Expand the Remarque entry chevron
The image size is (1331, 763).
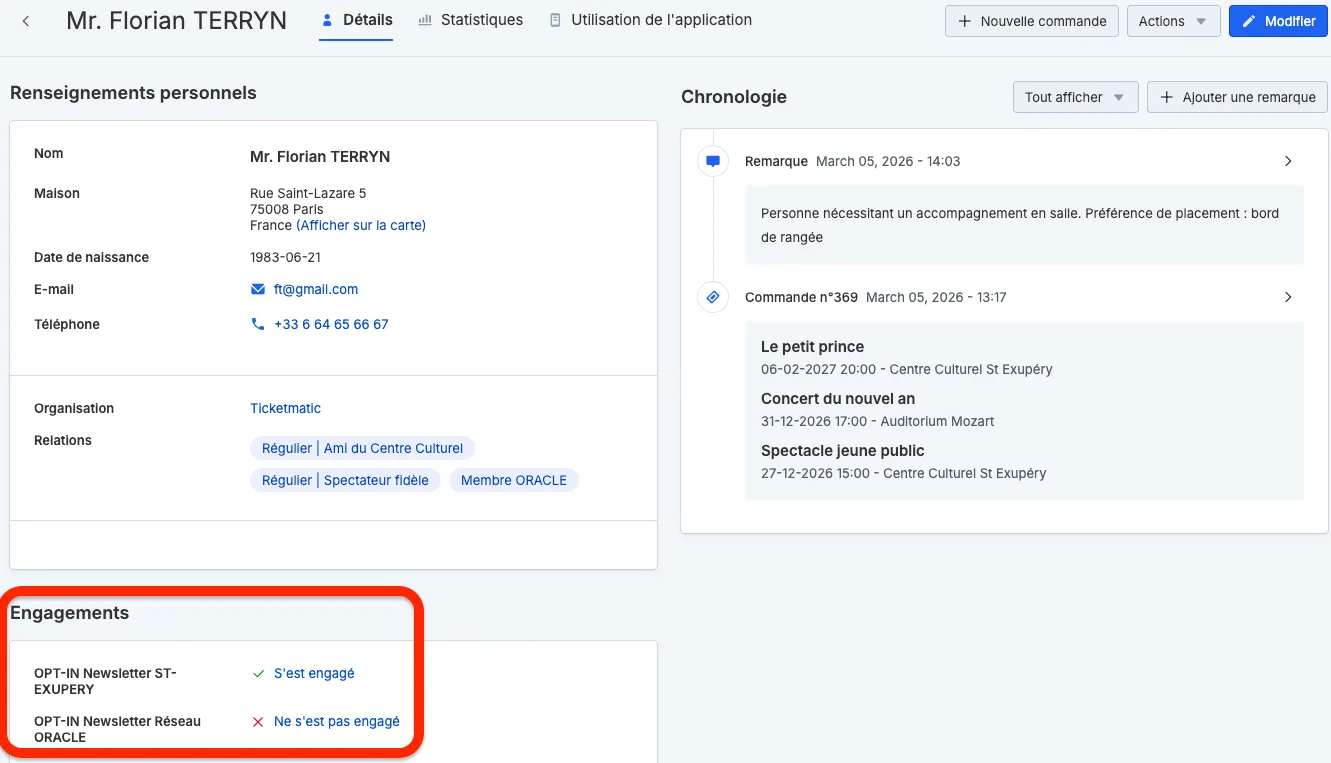pos(1288,161)
